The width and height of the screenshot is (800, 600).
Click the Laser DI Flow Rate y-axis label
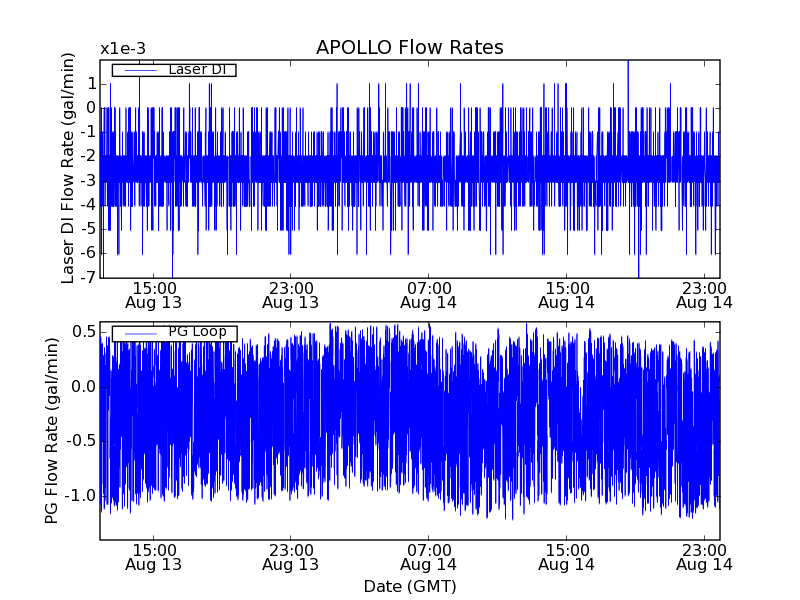69,168
